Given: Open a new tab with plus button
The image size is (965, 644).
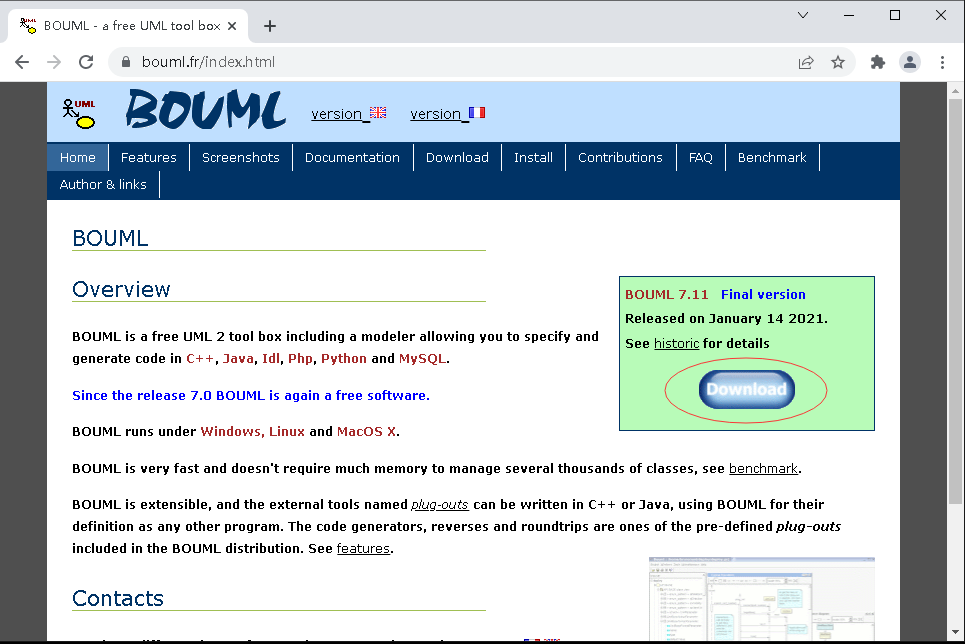Looking at the screenshot, I should pyautogui.click(x=270, y=26).
